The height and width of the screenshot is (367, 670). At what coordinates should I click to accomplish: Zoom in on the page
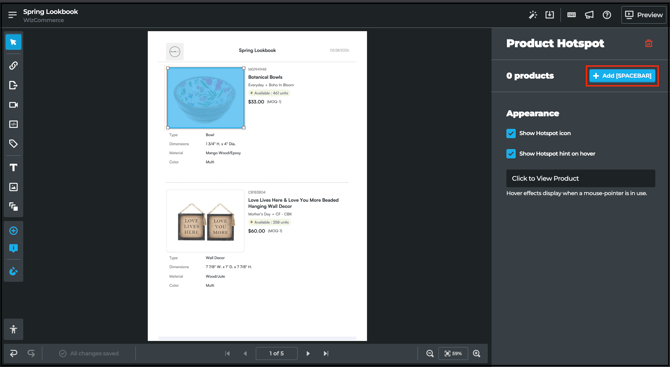476,353
